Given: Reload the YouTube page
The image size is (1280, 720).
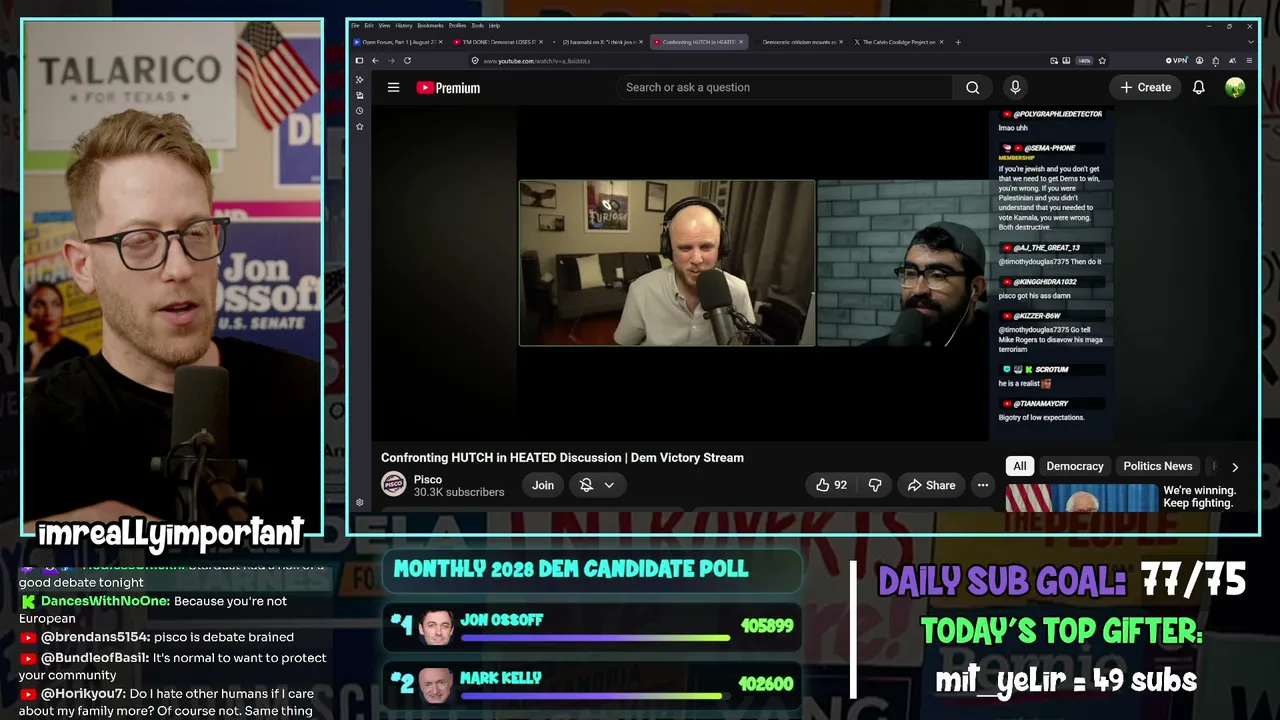Looking at the screenshot, I should (x=407, y=61).
